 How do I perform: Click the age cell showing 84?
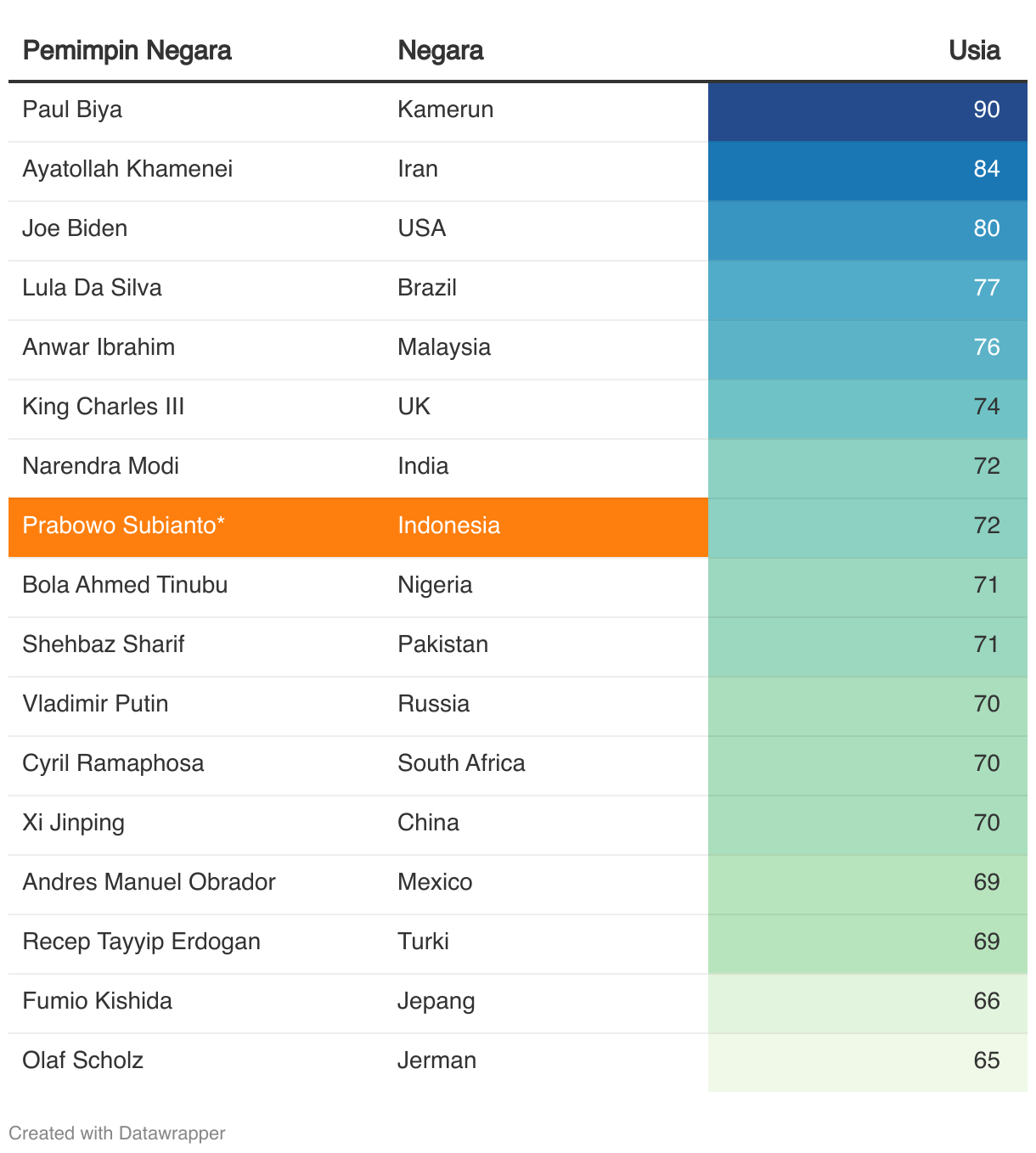point(868,171)
